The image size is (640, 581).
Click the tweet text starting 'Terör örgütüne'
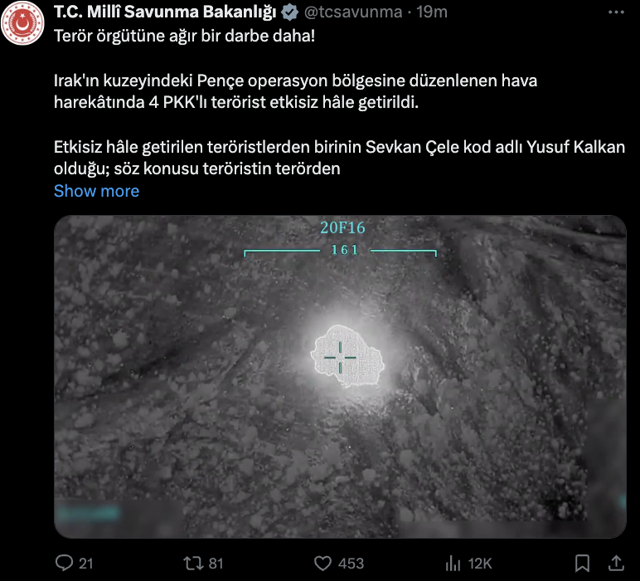(x=183, y=35)
